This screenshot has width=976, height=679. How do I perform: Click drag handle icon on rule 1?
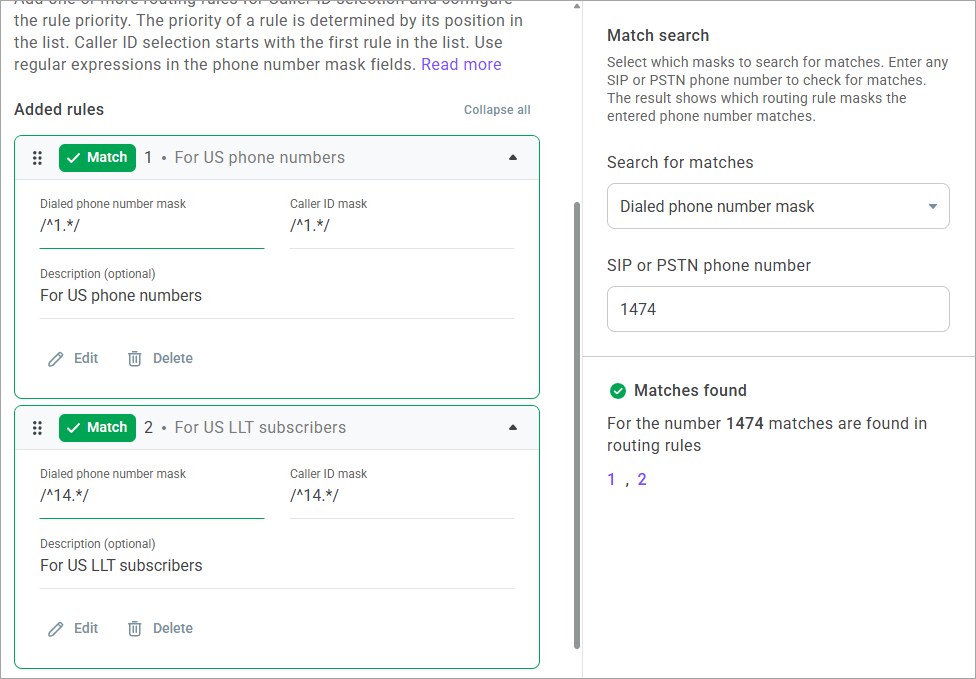coord(37,158)
